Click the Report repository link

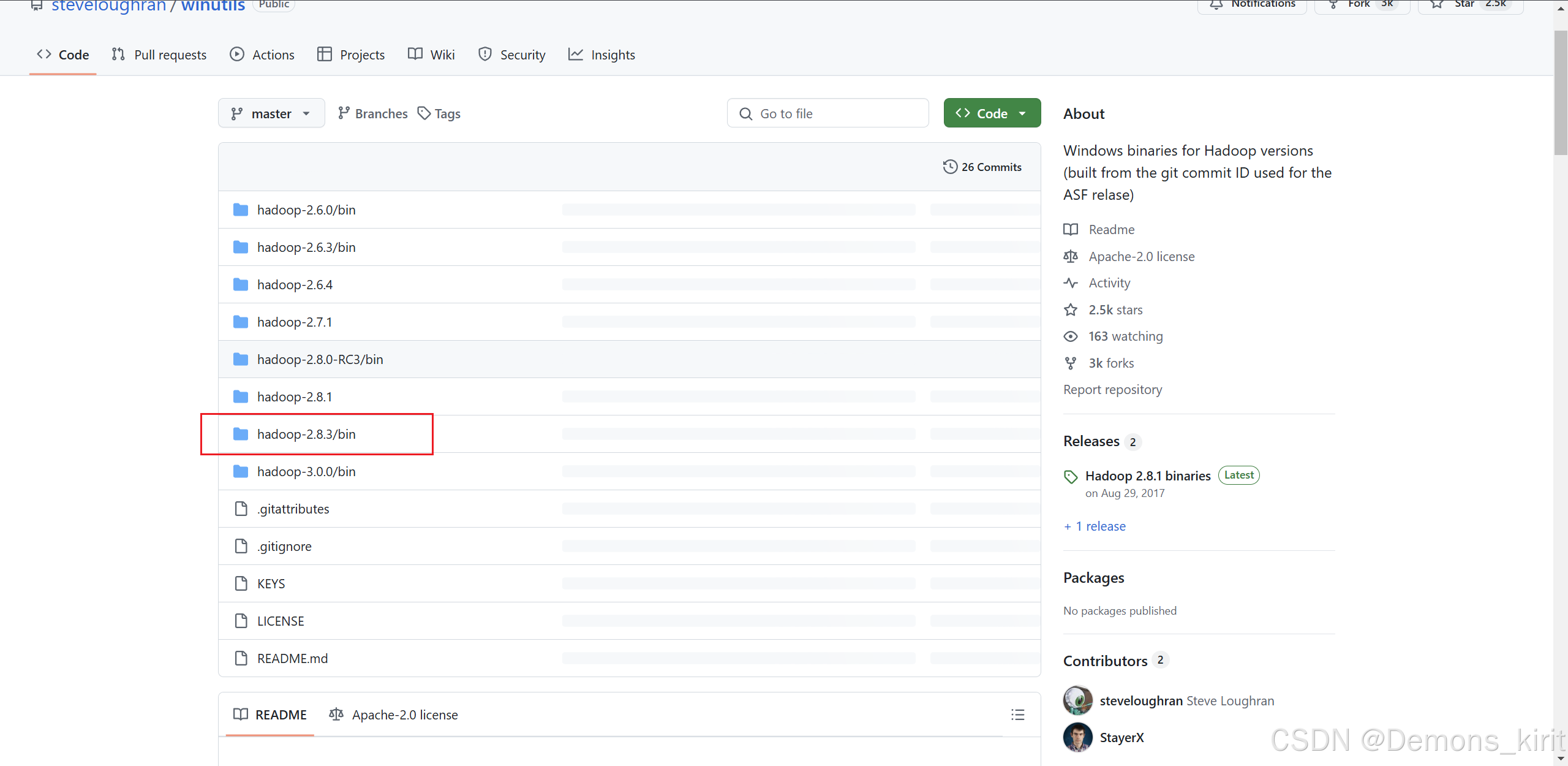[x=1112, y=390]
